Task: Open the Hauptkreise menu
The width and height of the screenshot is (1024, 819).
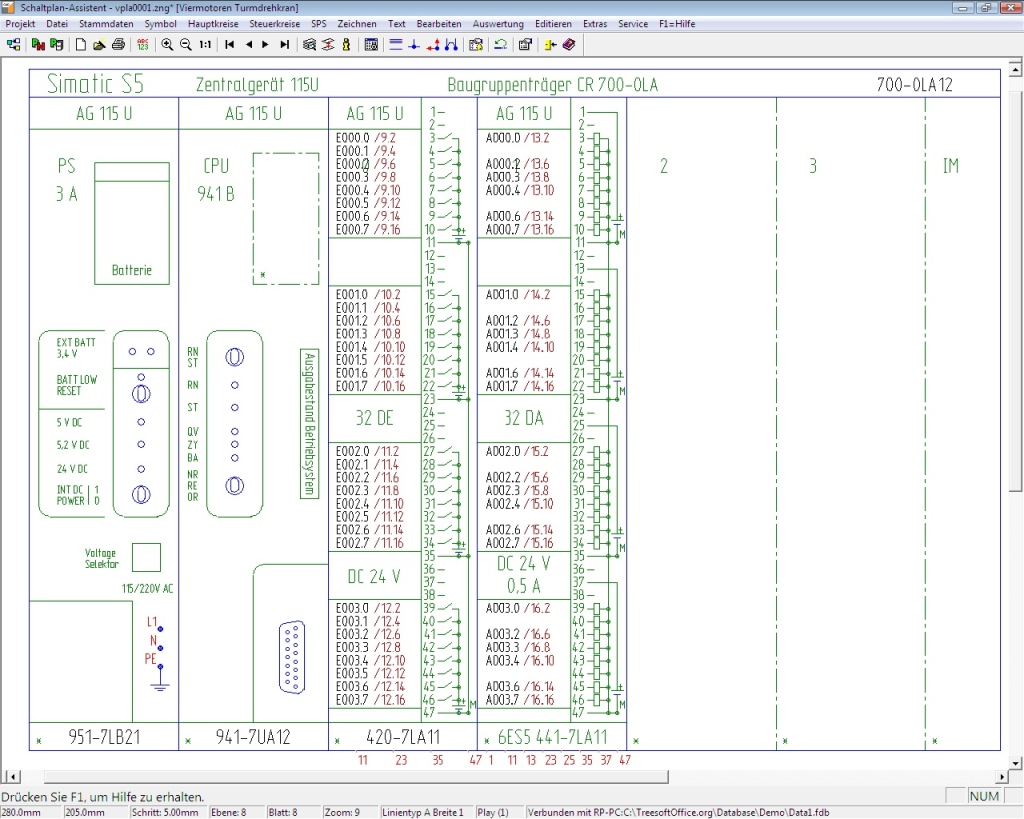Action: point(213,23)
